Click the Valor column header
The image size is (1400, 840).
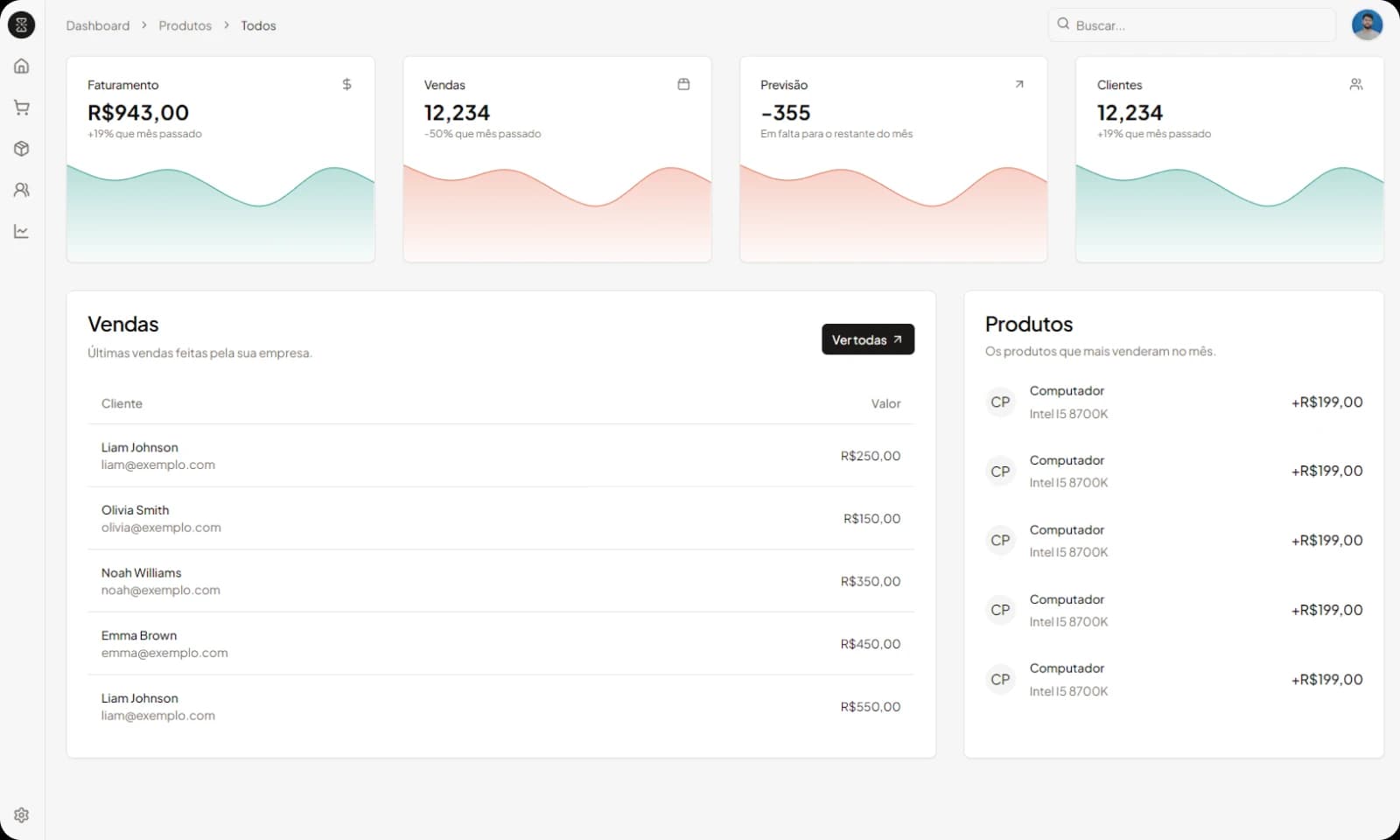[885, 403]
